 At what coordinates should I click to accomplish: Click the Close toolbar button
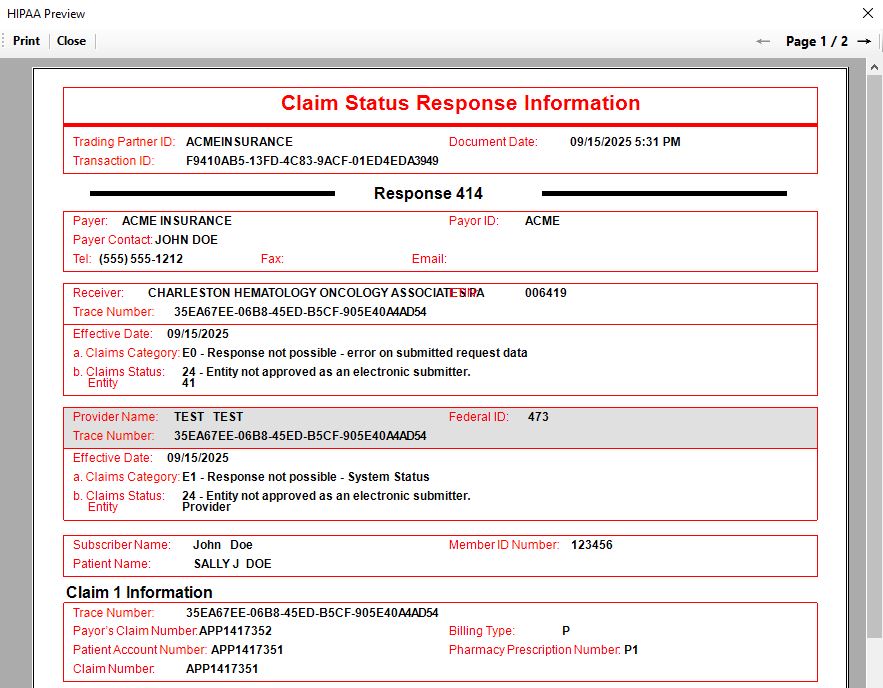[71, 41]
